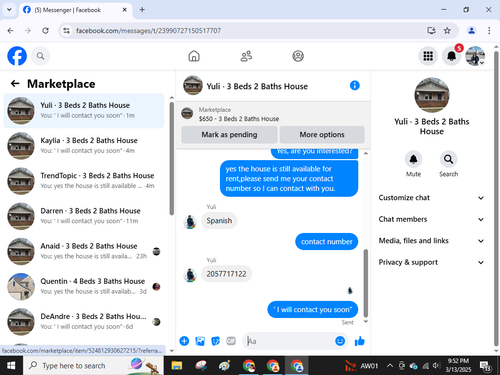
Task: Open Anaid conversation
Action: click(84, 251)
